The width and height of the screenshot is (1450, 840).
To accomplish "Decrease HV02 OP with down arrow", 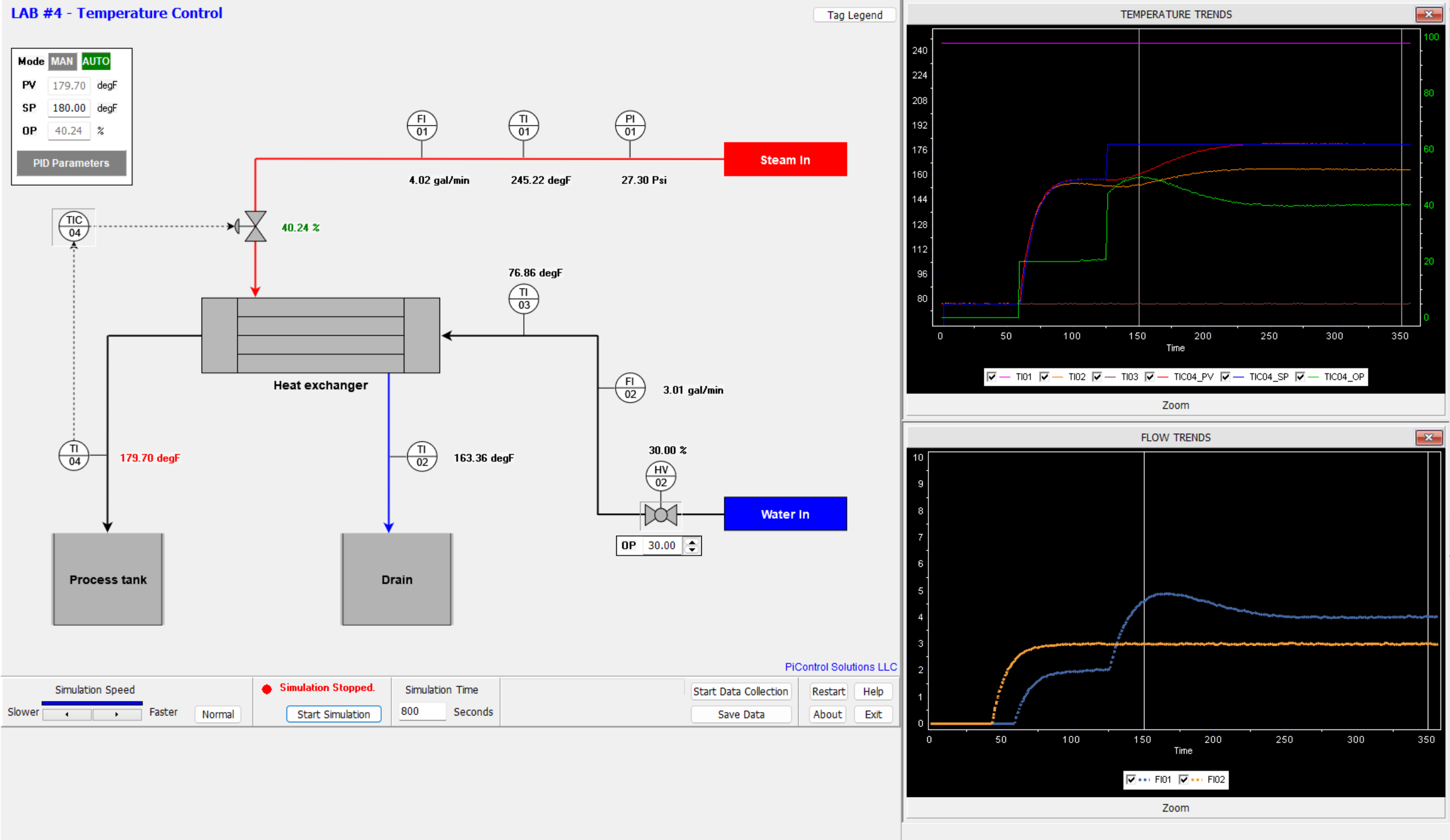I will 692,550.
